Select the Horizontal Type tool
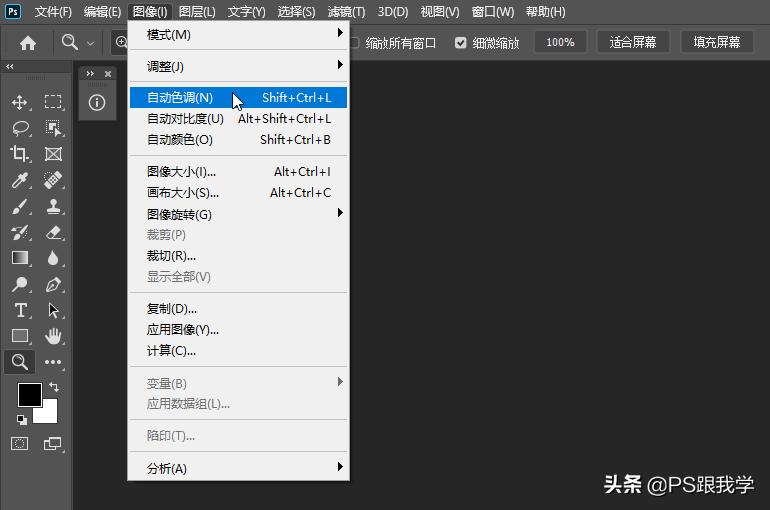Screen dimensions: 770x510 coord(21,310)
